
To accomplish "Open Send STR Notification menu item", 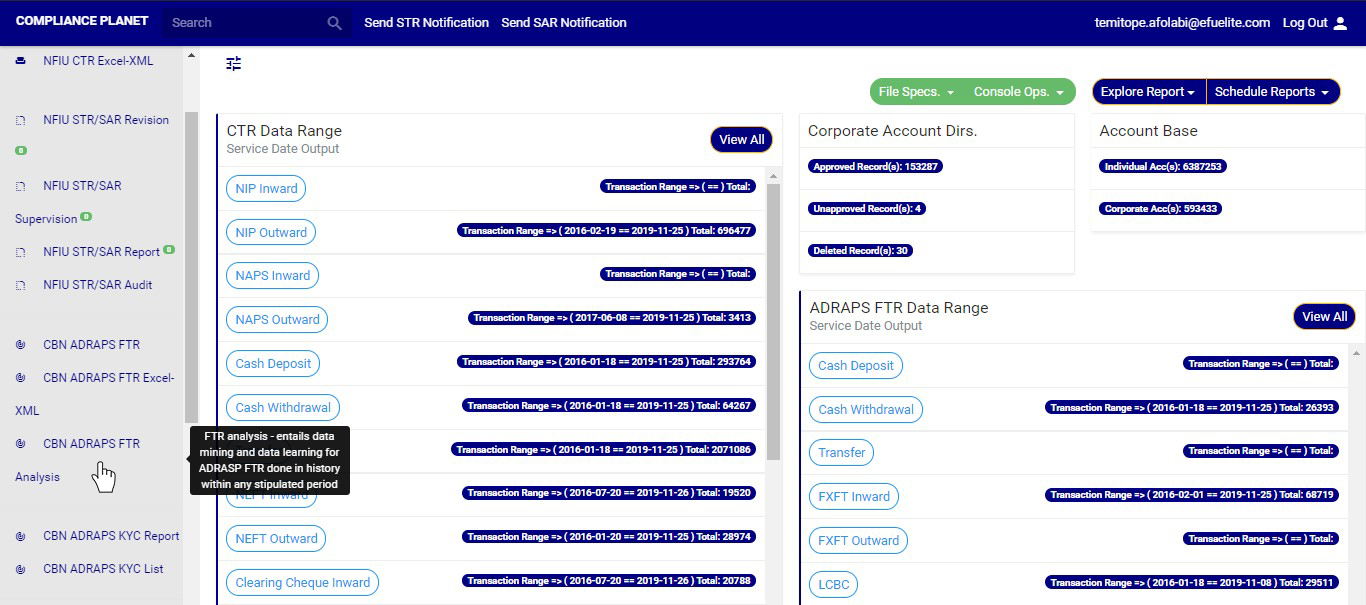I will tap(426, 23).
